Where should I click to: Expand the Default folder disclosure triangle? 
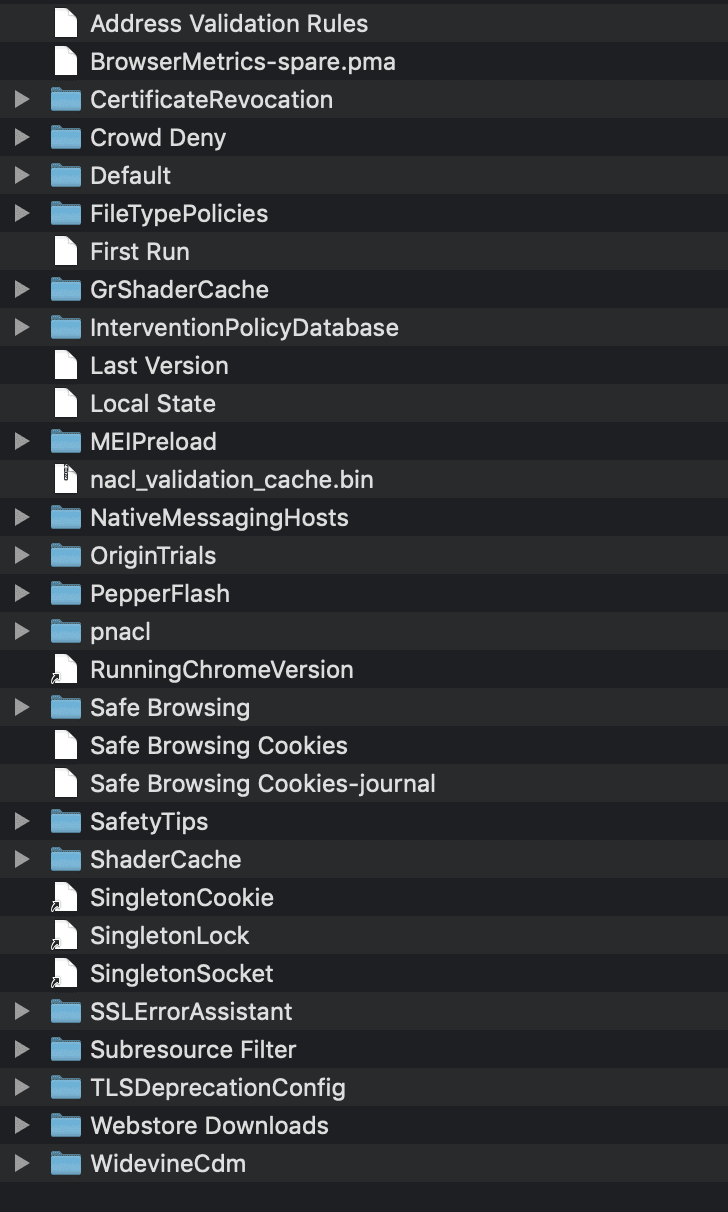(22, 176)
